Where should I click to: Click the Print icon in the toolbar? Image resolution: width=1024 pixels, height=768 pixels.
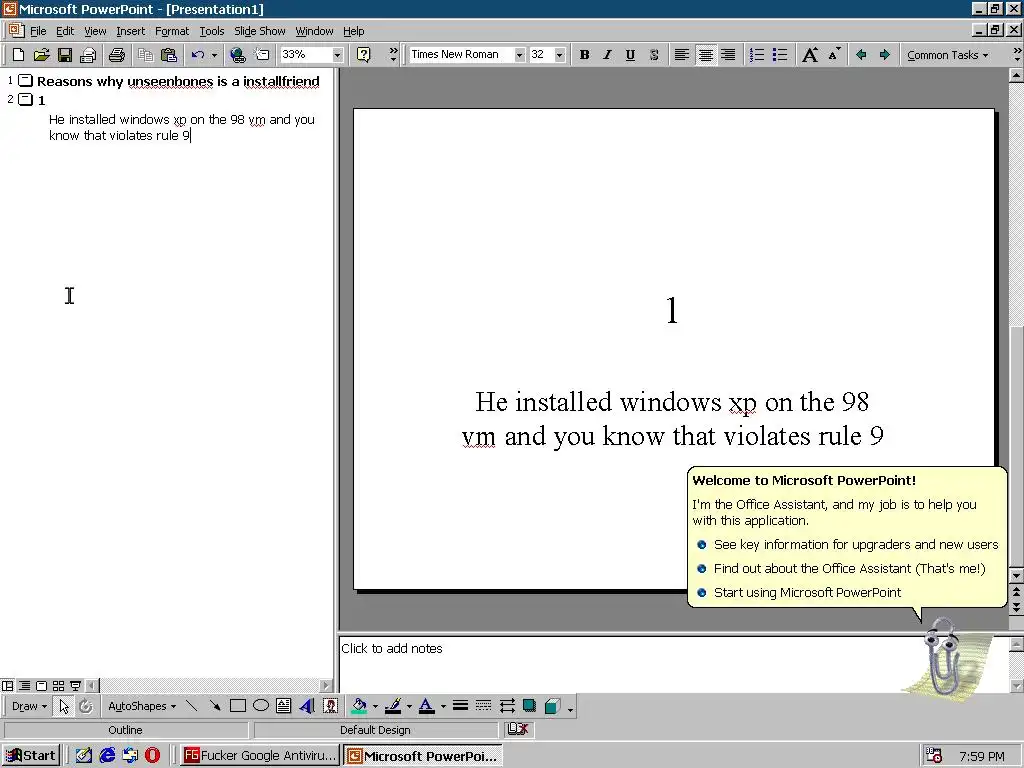click(117, 55)
